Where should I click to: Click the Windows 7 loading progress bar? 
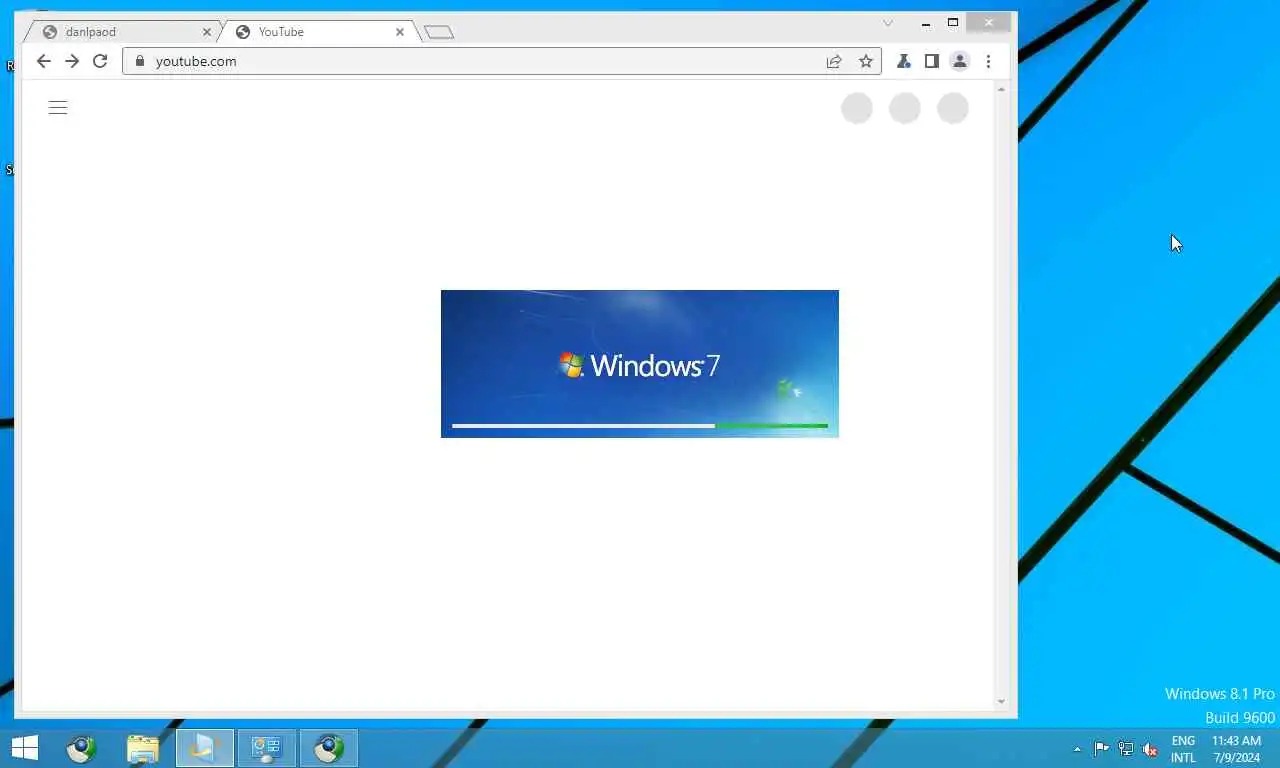coord(640,426)
